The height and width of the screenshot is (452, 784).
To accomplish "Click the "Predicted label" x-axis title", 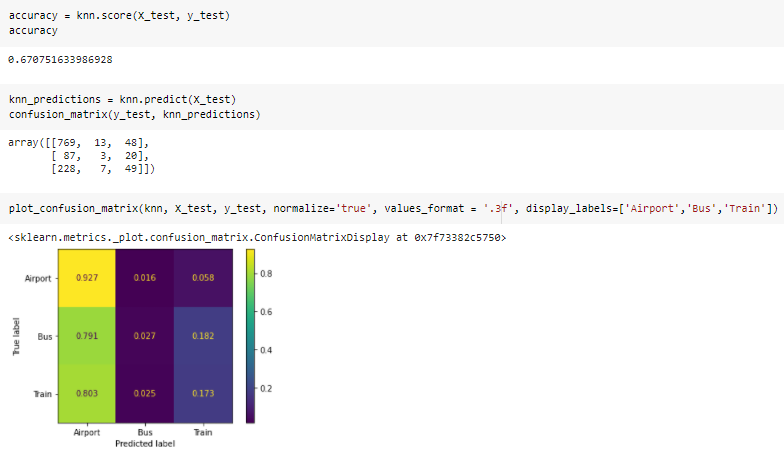I will (145, 441).
